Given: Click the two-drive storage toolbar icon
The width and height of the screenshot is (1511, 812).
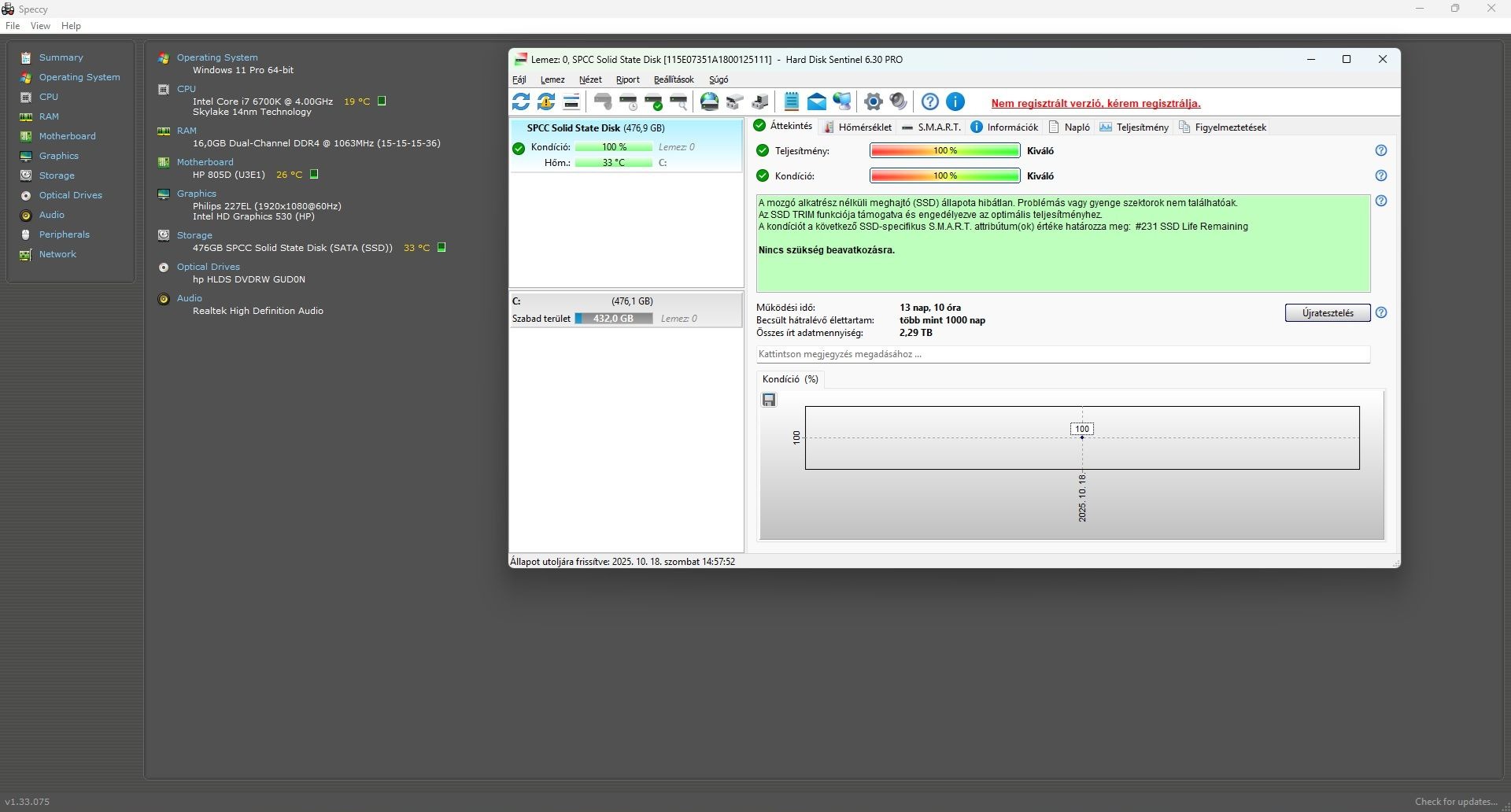Looking at the screenshot, I should coord(735,101).
